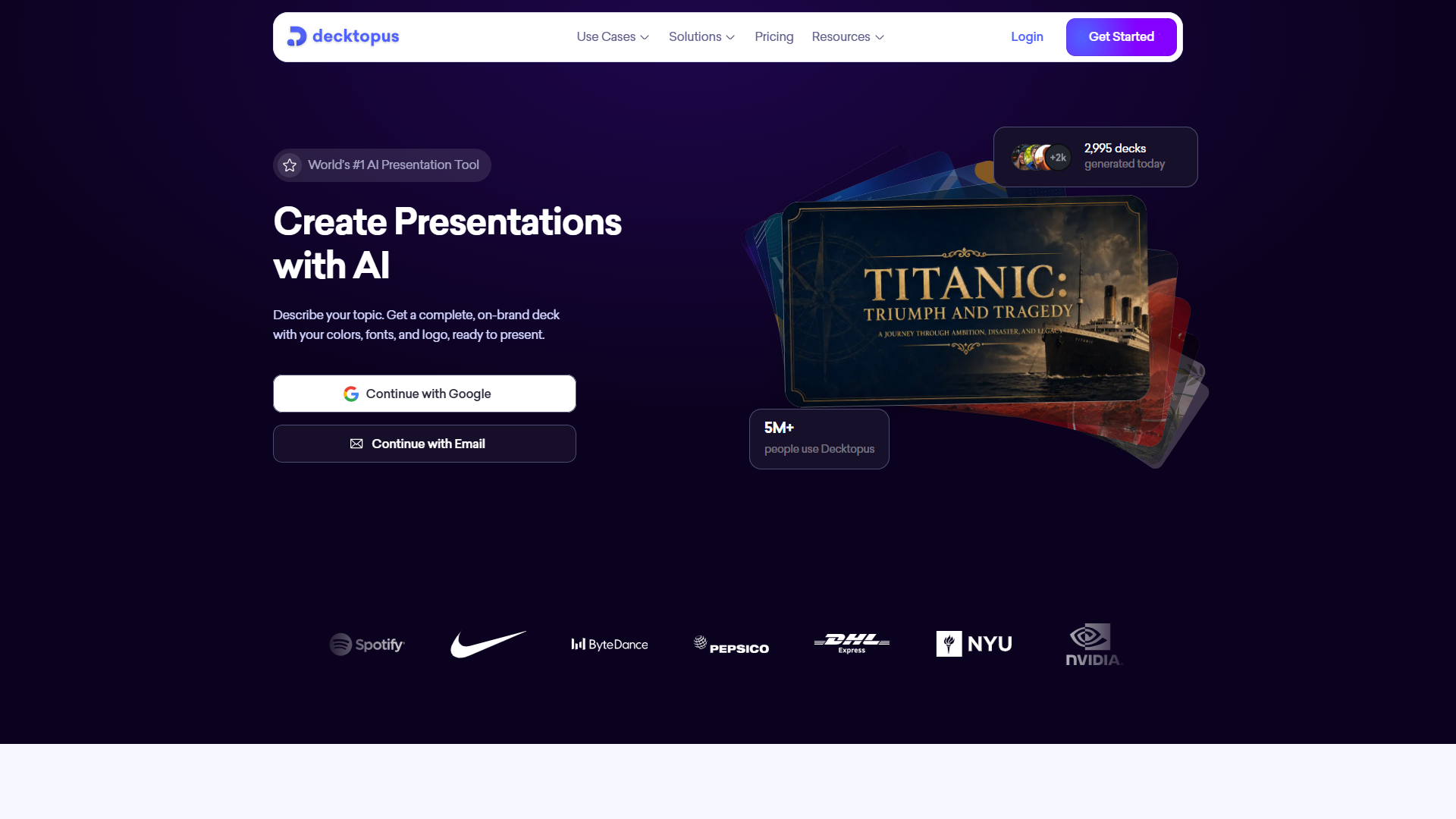Click "people use Decktopus" text
This screenshot has width=1456, height=819.
819,449
